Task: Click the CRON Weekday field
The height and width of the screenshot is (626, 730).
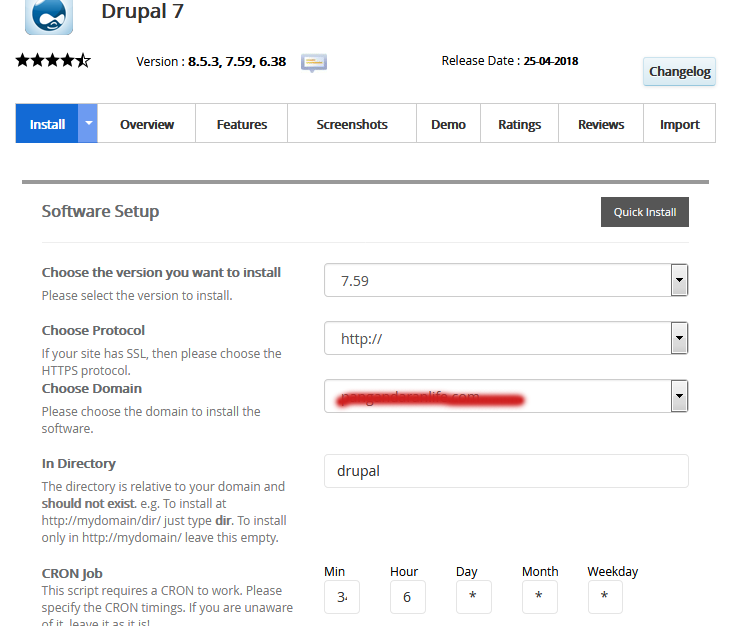Action: [605, 597]
